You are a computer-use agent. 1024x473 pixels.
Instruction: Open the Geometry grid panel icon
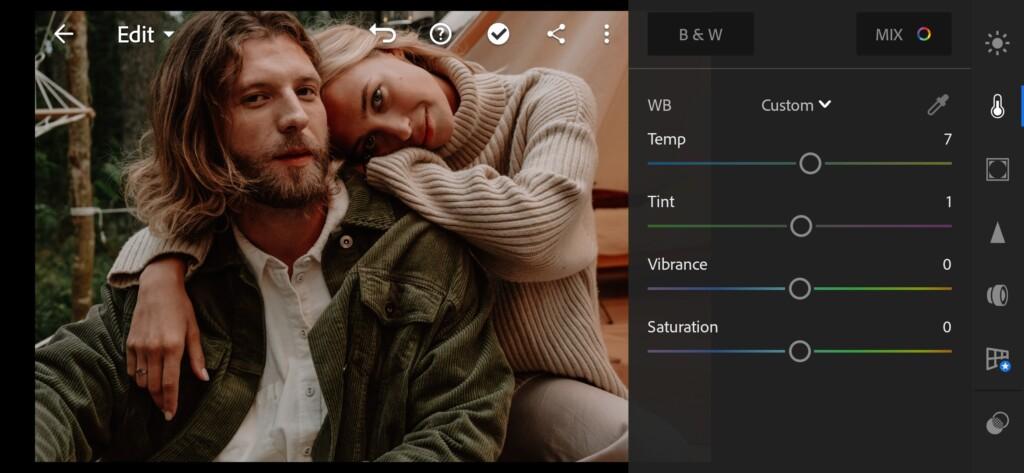[x=997, y=359]
